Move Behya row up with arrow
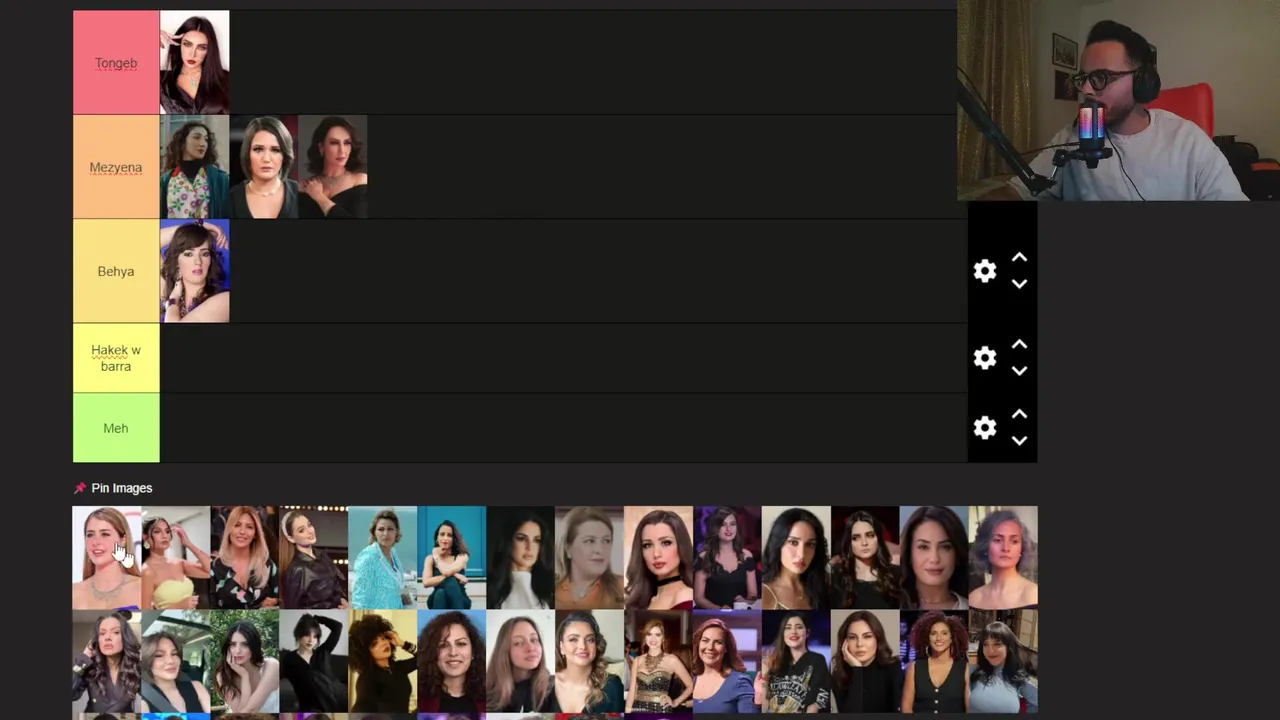This screenshot has width=1280, height=720. (1019, 258)
